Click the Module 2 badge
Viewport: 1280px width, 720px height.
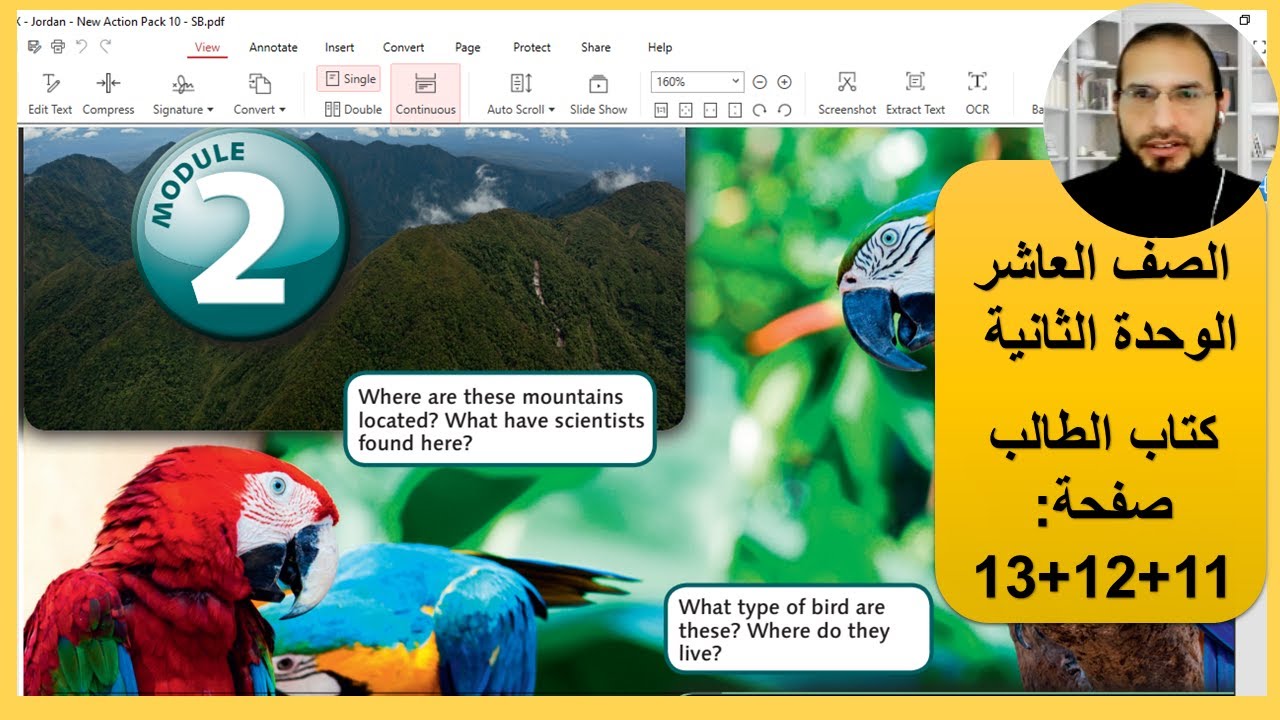pos(240,232)
